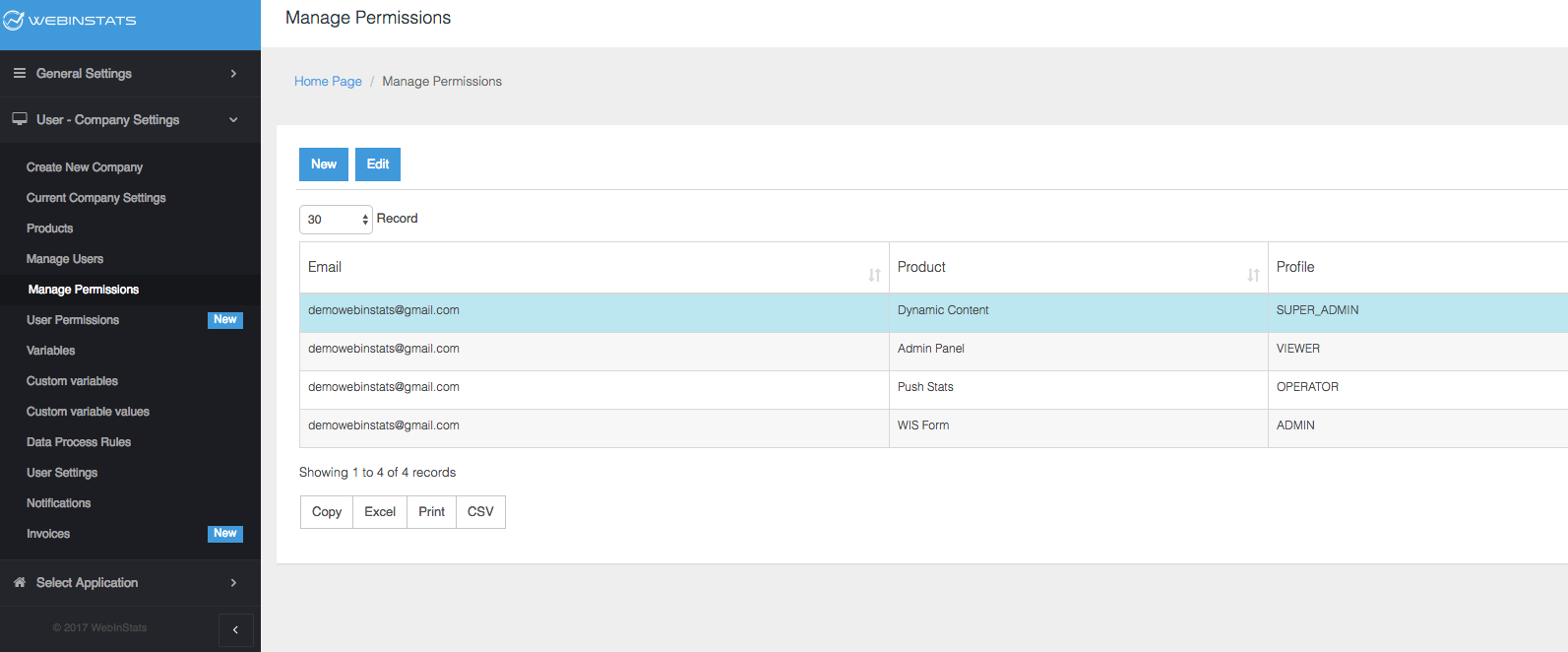Screen dimensions: 1568x652
Task: Open Manage Users page
Action: 65,259
